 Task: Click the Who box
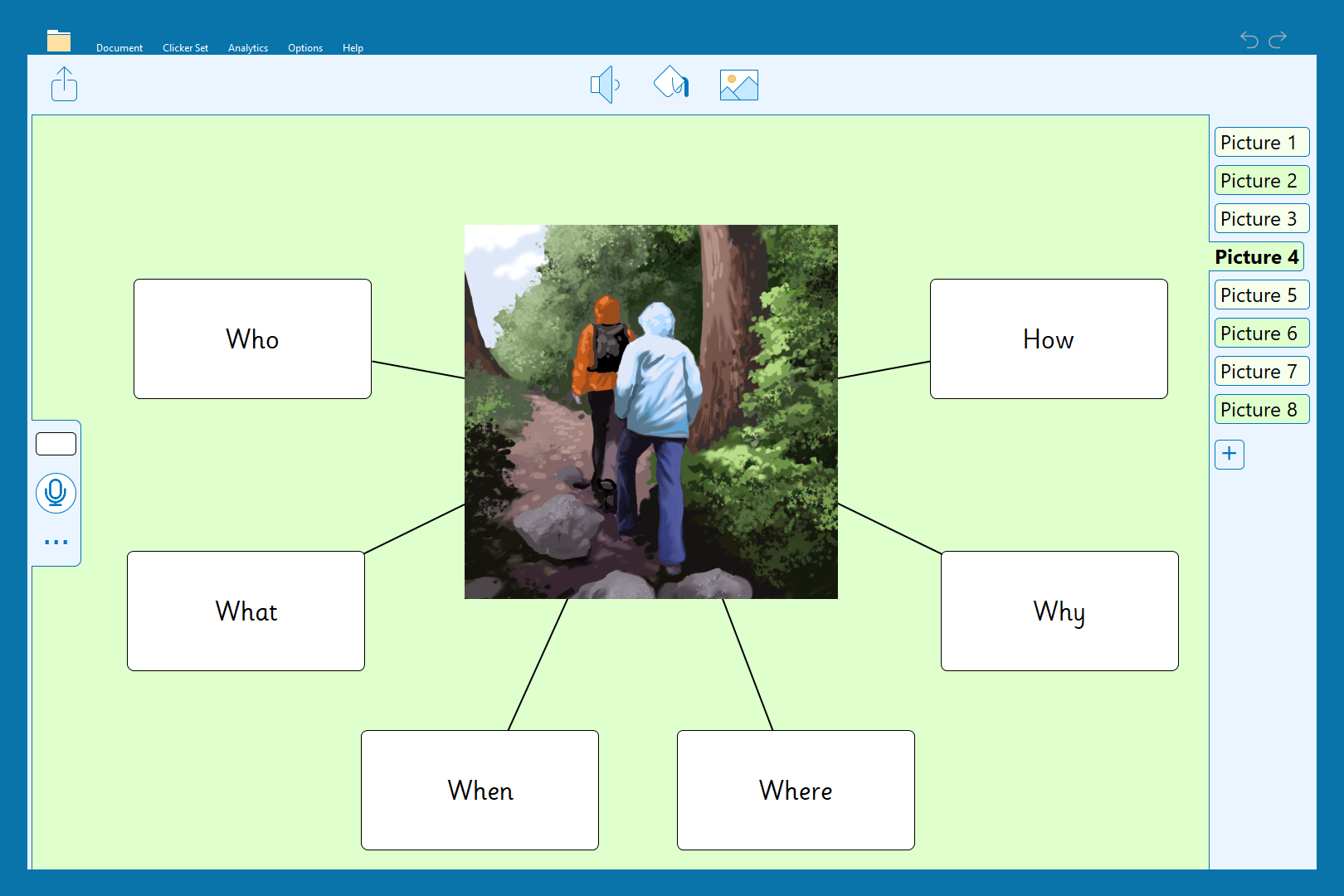252,339
